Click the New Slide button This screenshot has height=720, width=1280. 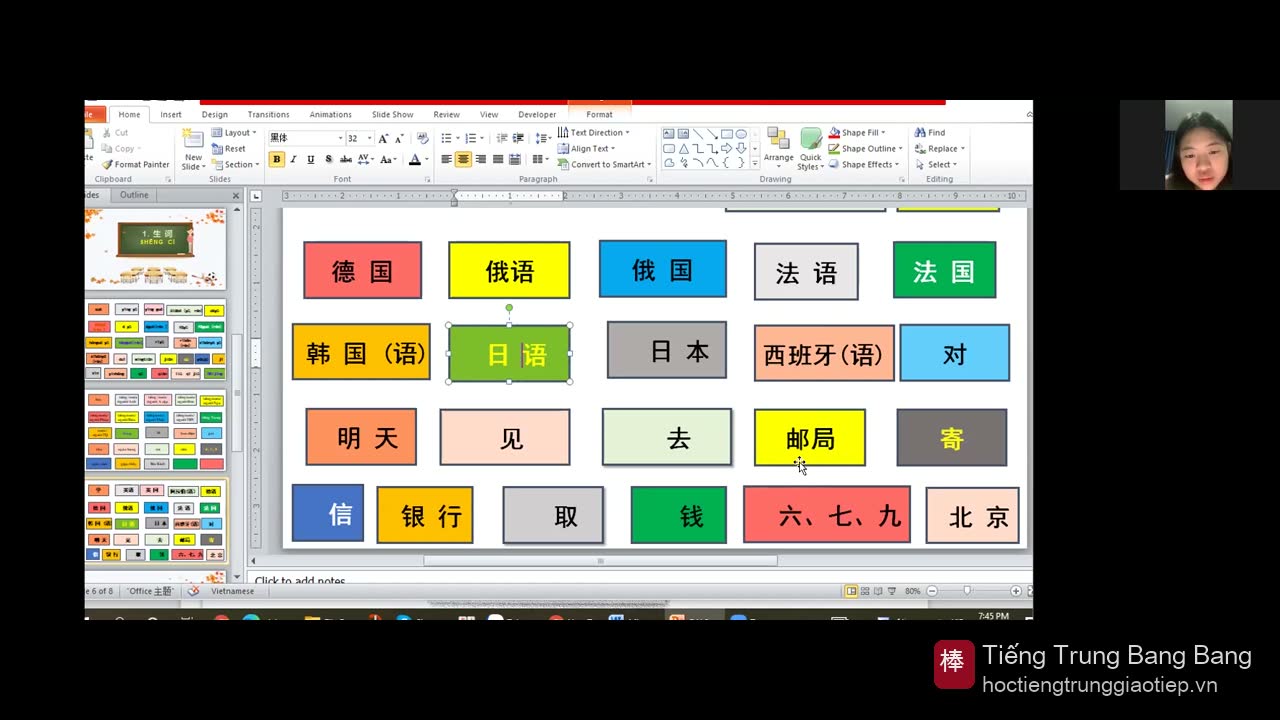click(192, 149)
